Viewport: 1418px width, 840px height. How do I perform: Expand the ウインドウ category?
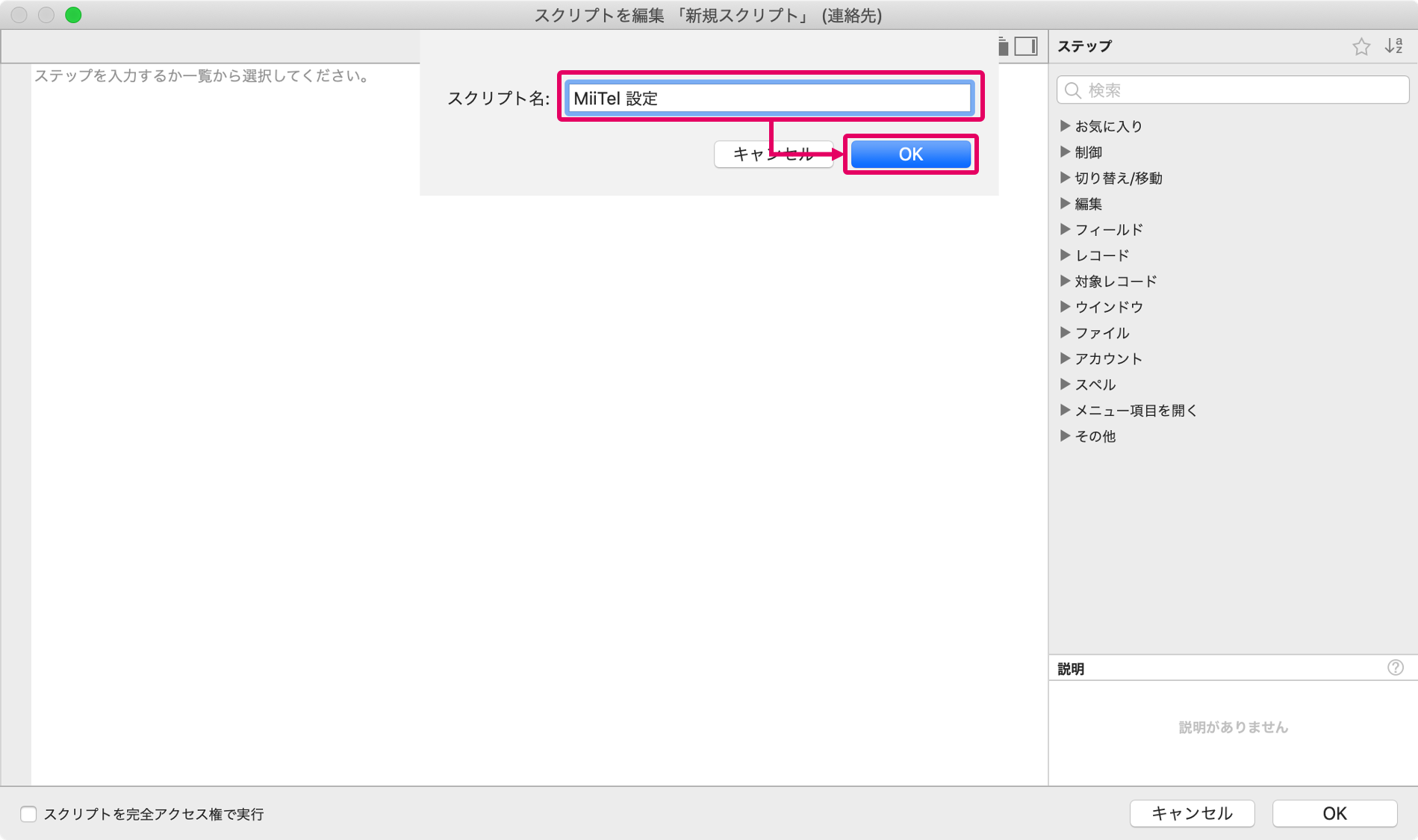pos(1065,307)
